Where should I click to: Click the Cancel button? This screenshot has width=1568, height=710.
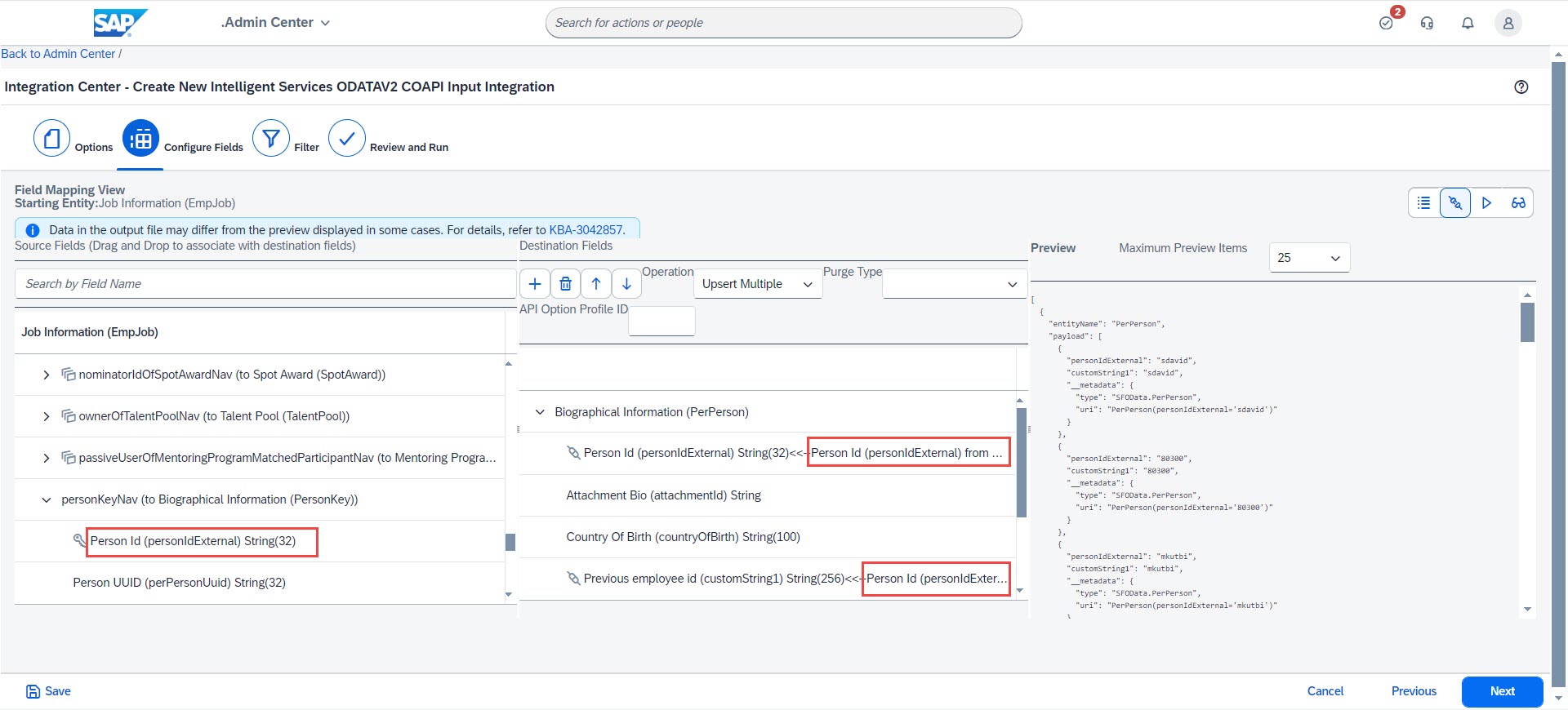[1325, 691]
